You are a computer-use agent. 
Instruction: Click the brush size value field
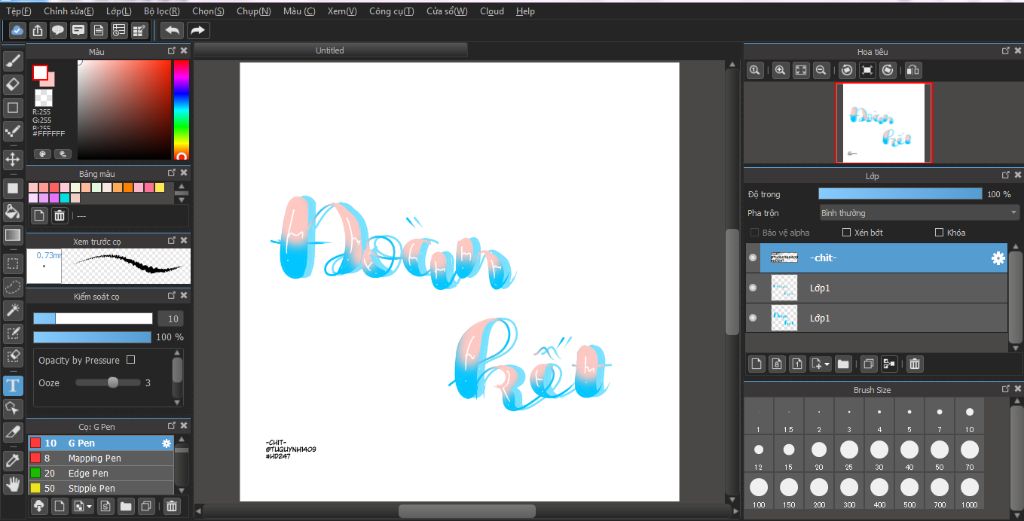point(171,319)
